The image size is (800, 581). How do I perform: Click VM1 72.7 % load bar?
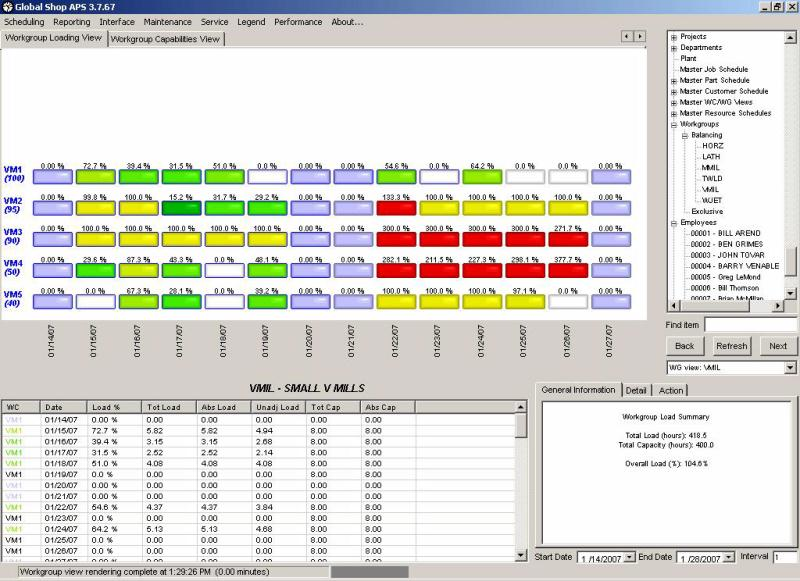pos(95,177)
